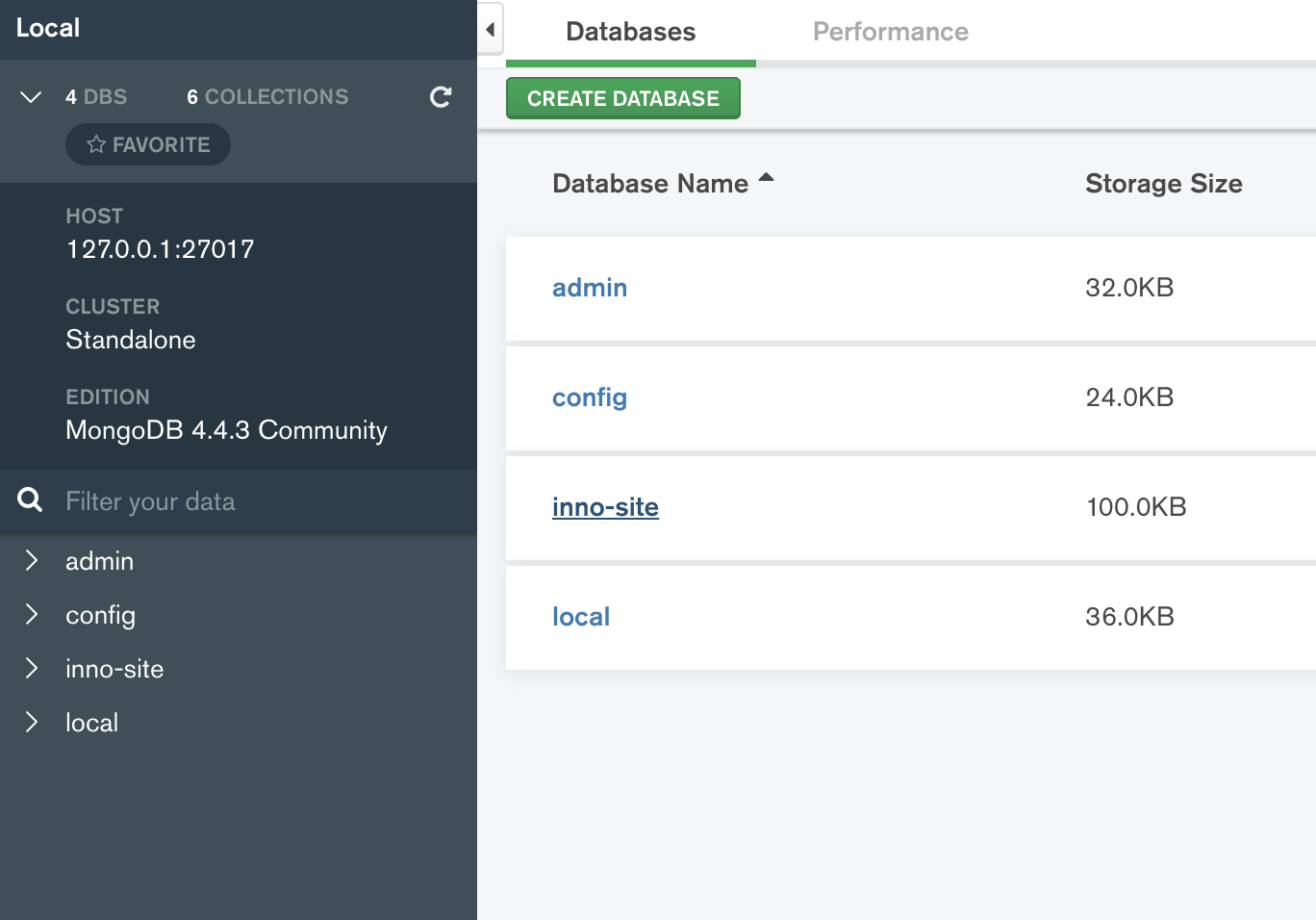Click the 100.0KB storage size cell
Image resolution: width=1316 pixels, height=920 pixels.
(1136, 507)
